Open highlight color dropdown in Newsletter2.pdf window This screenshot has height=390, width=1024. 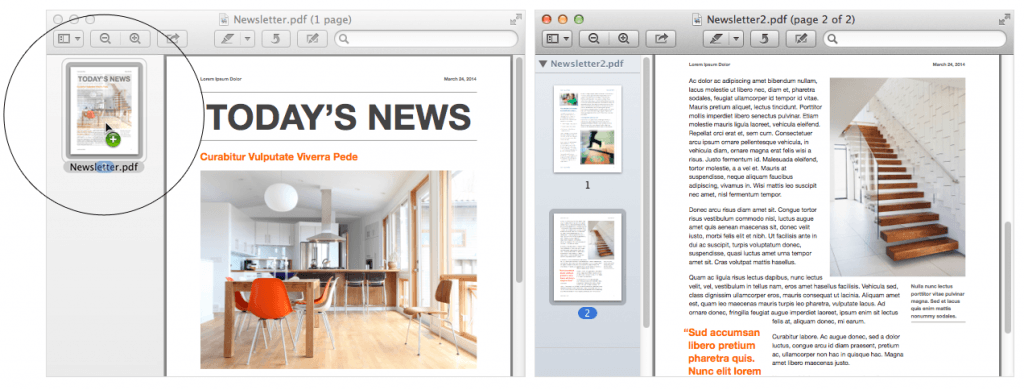[x=736, y=39]
